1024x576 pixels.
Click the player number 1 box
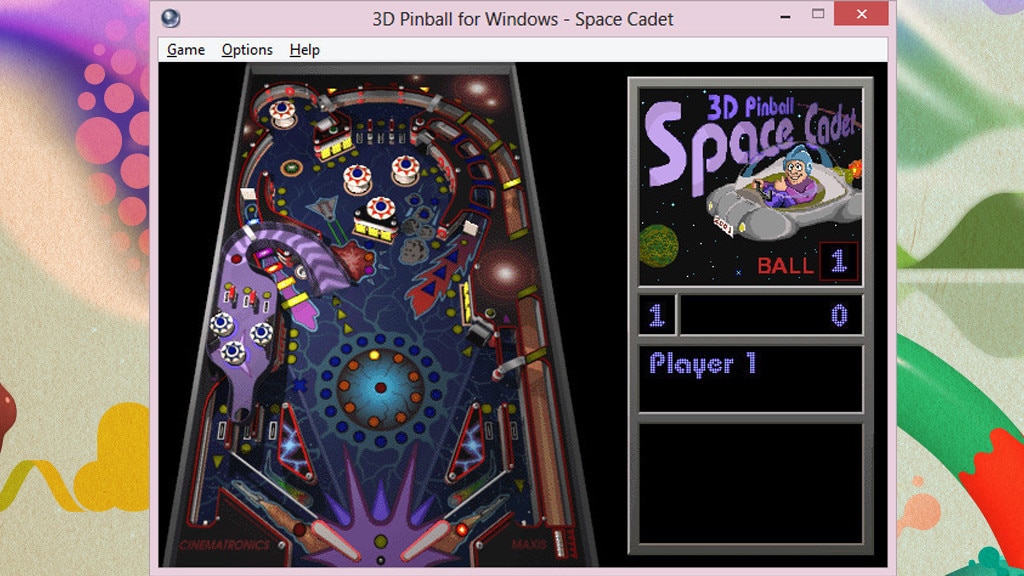tap(657, 315)
